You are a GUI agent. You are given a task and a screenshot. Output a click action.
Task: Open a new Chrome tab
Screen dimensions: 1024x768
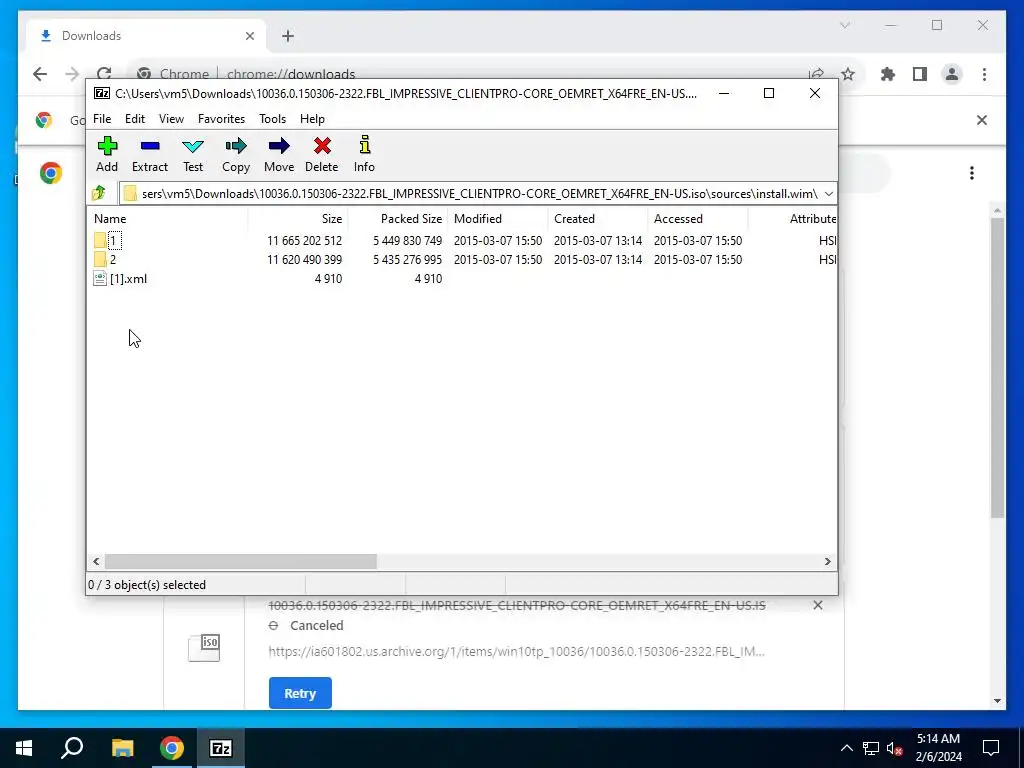[288, 36]
